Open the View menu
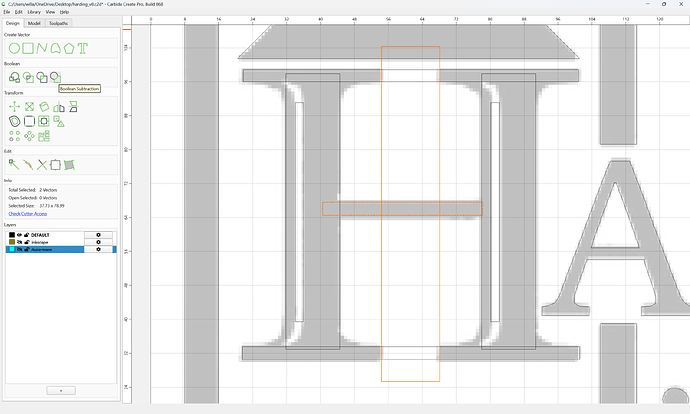The width and height of the screenshot is (690, 414). 51,12
